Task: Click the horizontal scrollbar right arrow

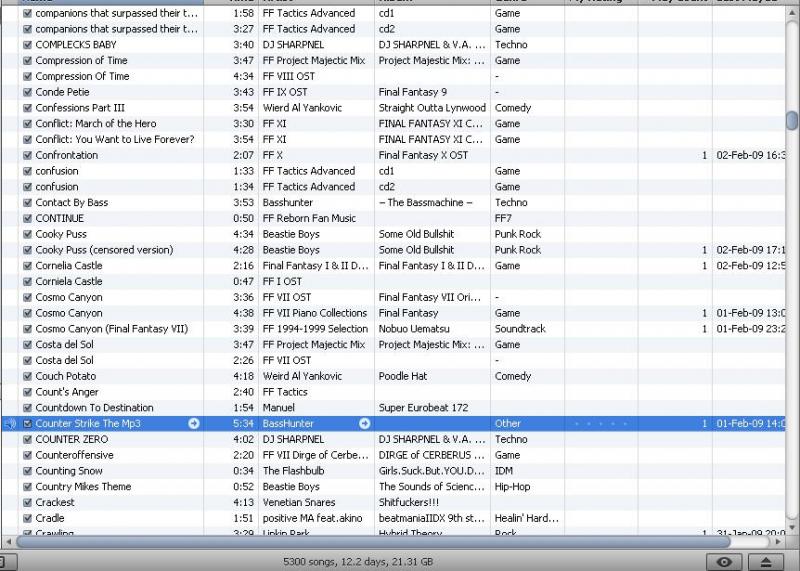Action: (x=778, y=541)
